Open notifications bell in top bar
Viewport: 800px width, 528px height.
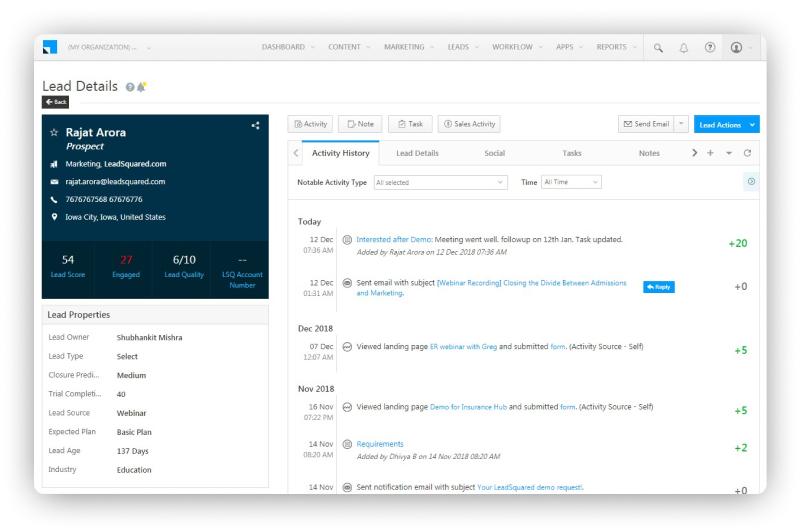684,47
